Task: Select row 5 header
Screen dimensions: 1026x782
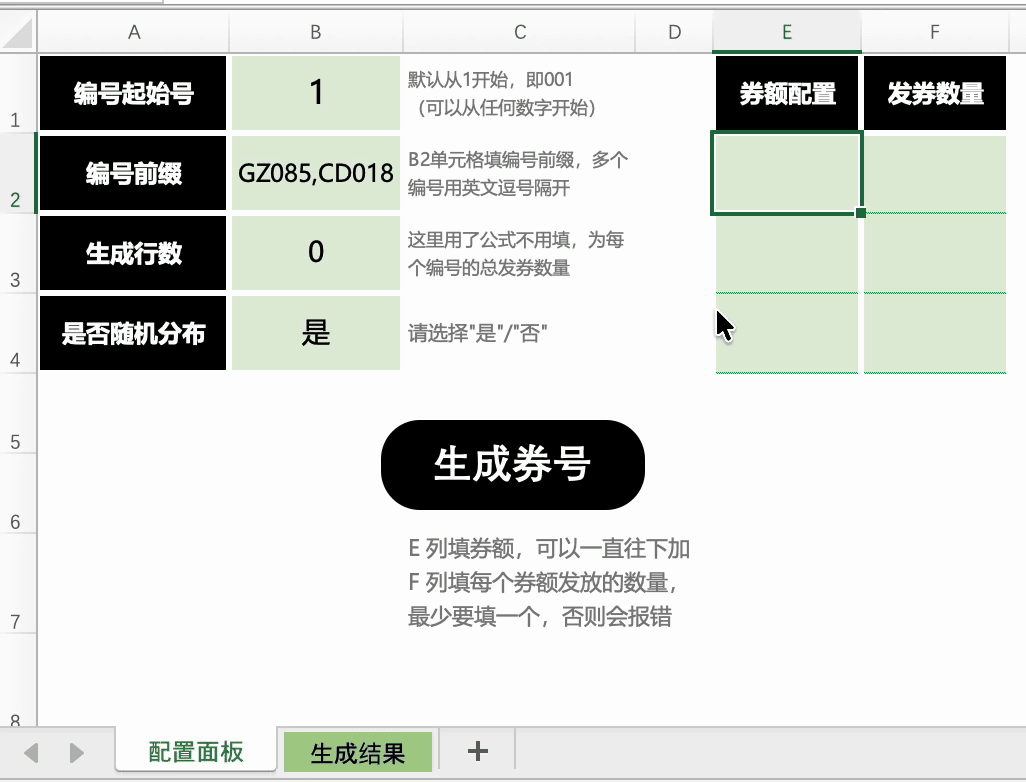Action: (18, 413)
